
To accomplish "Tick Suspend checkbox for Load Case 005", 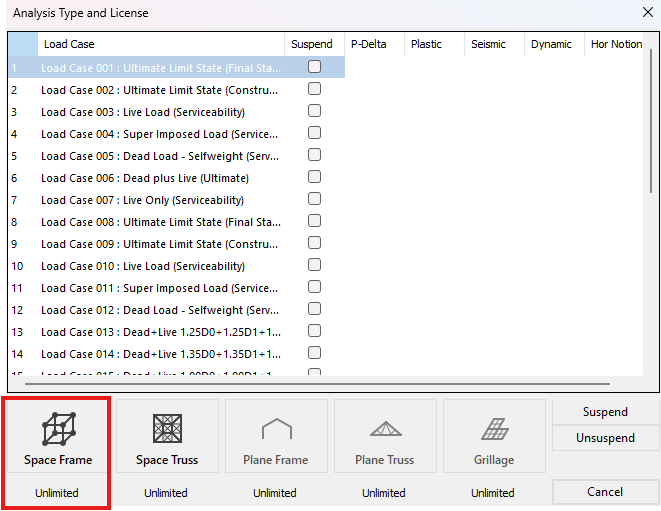I will tap(314, 155).
